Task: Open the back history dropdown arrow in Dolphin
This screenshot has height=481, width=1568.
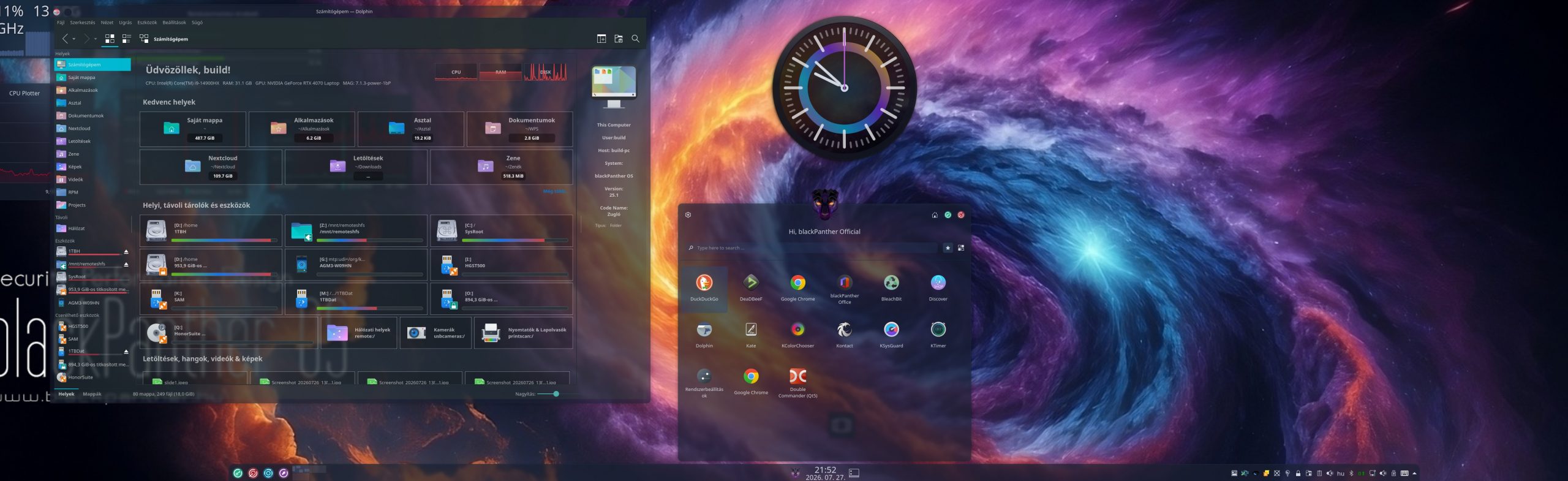Action: click(x=74, y=39)
